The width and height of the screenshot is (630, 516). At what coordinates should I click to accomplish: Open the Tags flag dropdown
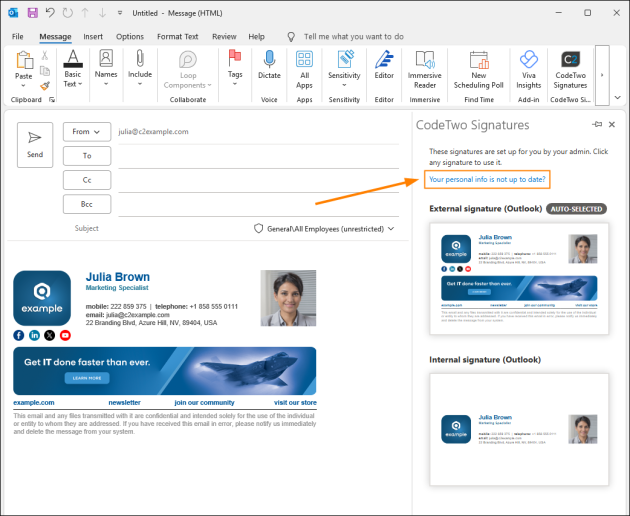coord(235,68)
